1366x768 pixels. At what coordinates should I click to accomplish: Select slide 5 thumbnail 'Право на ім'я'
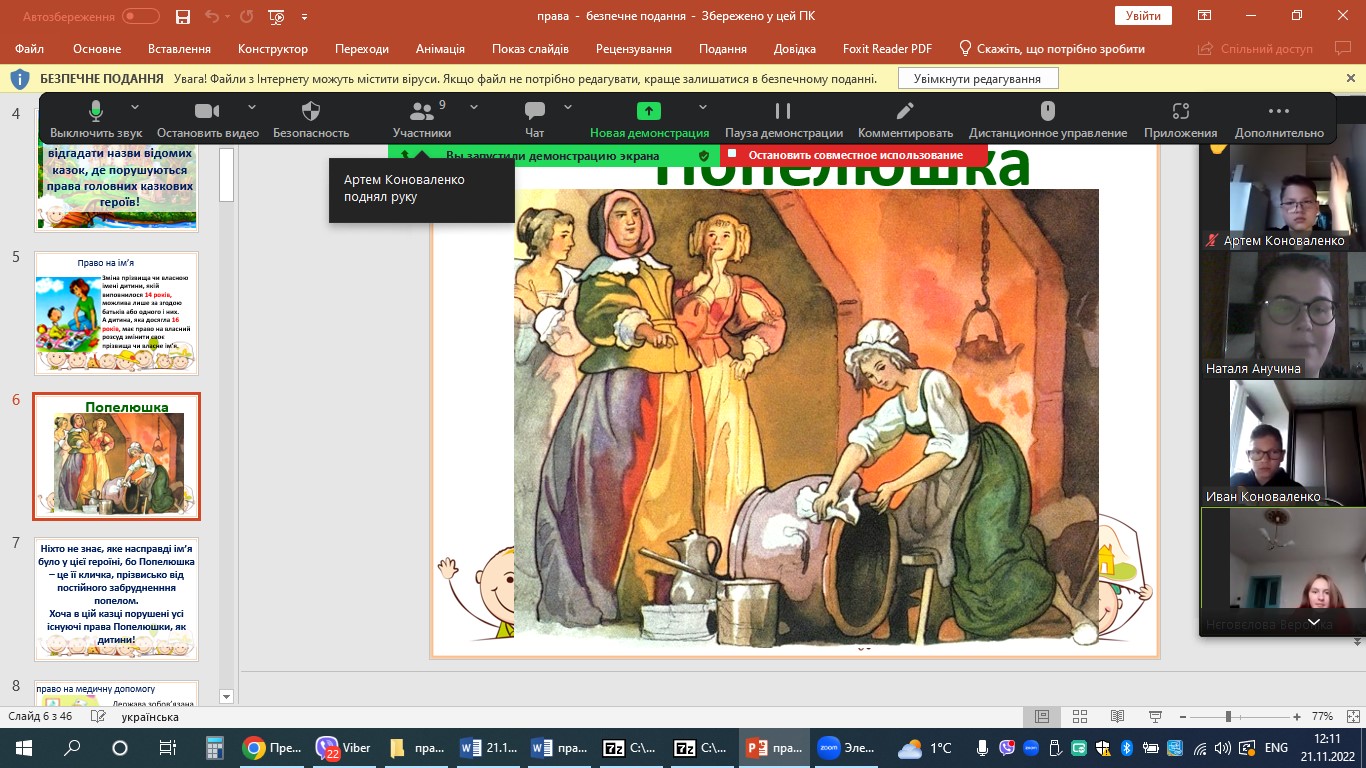(x=116, y=313)
